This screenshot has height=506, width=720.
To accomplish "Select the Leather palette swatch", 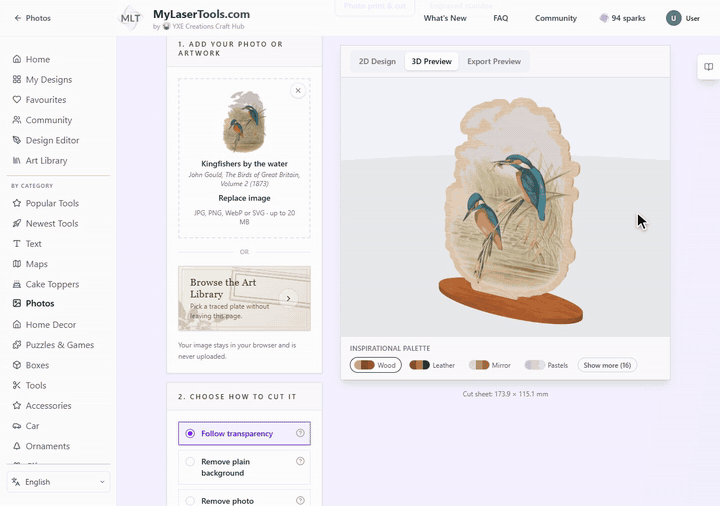I will [432, 365].
